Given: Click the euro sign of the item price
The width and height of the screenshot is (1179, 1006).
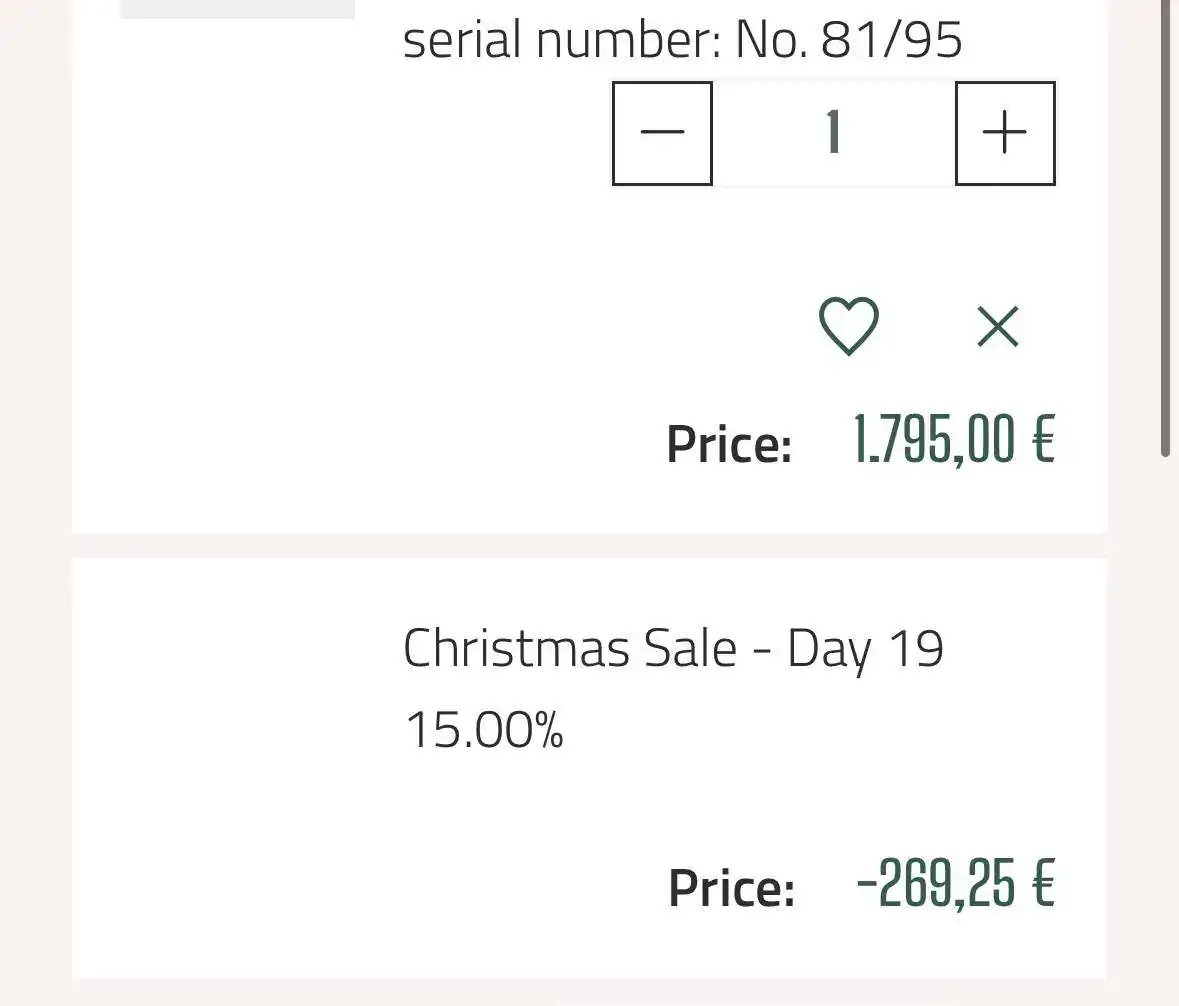Looking at the screenshot, I should [1044, 439].
